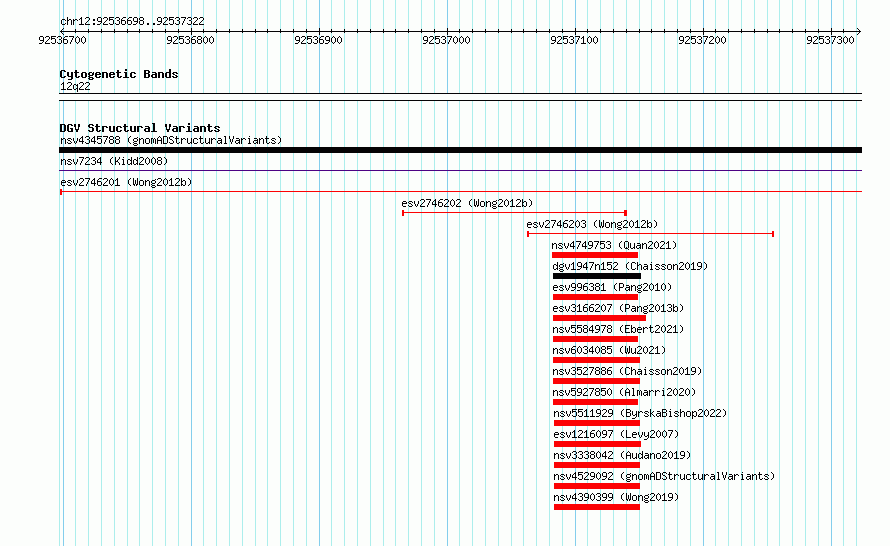
Task: Click the 92537300 ruler position label
Action: click(830, 40)
